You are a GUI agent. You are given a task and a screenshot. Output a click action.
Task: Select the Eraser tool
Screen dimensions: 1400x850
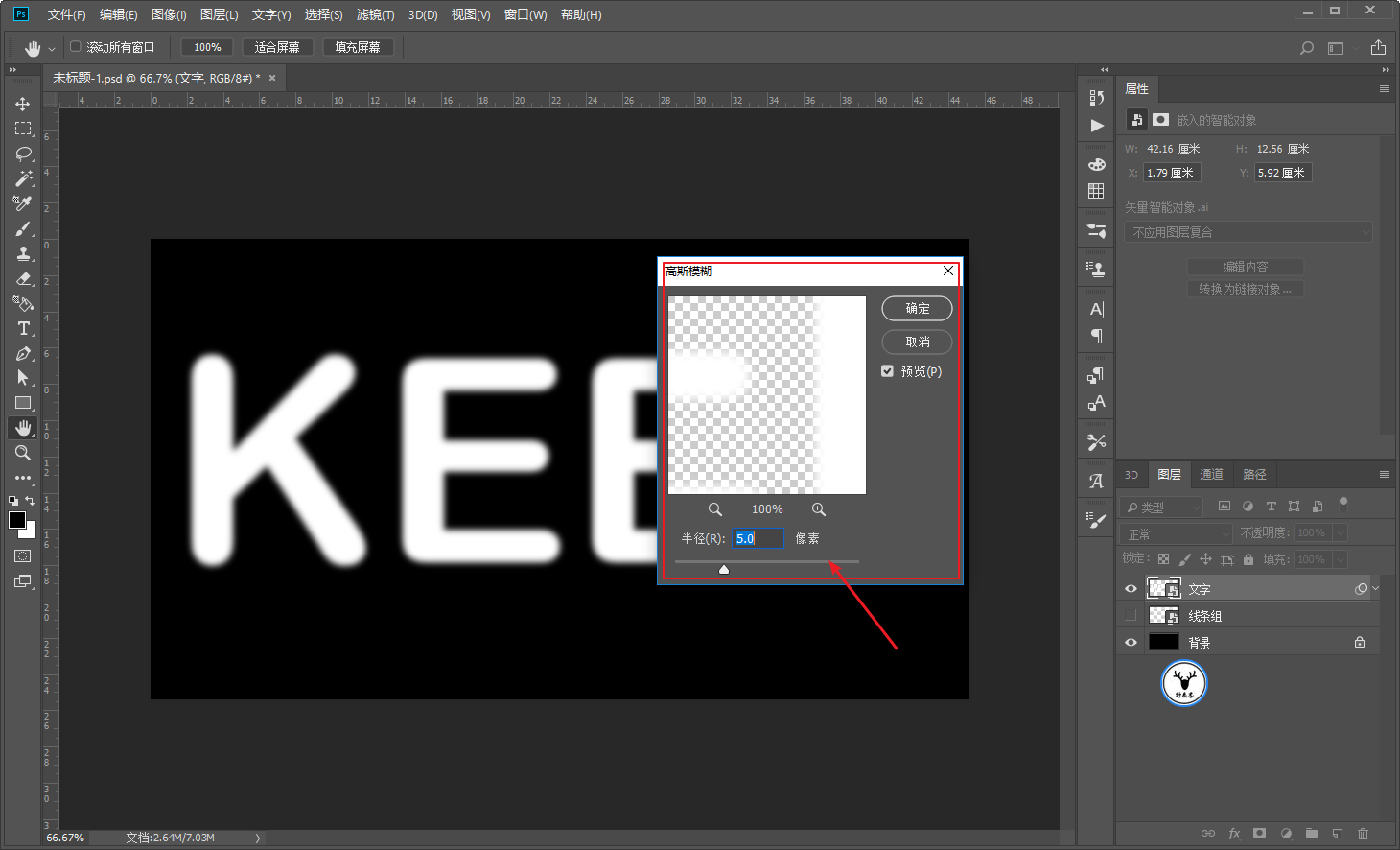pyautogui.click(x=23, y=278)
